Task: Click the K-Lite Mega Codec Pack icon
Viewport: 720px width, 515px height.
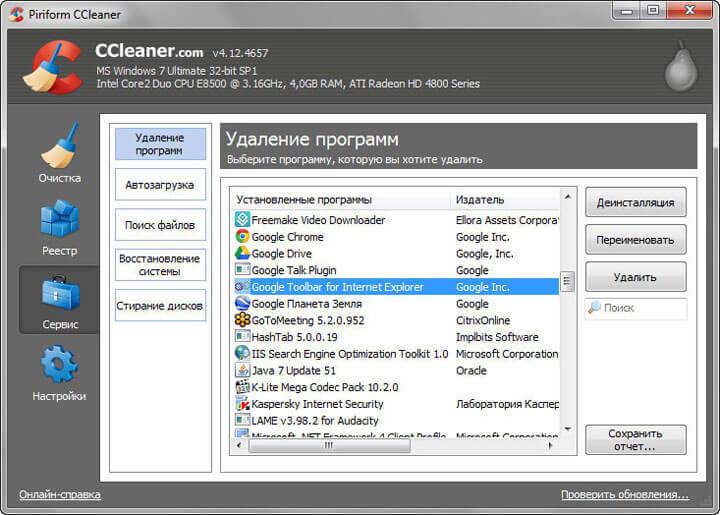Action: [242, 387]
